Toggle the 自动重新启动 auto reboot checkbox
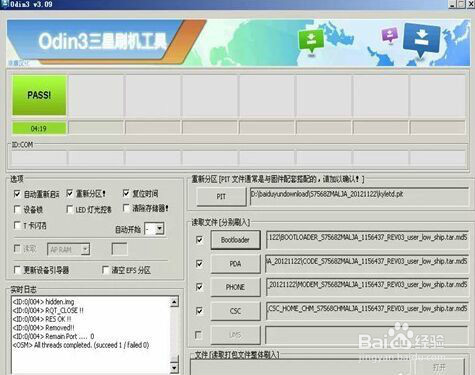Screen dimensions: 475x375 click(17, 194)
